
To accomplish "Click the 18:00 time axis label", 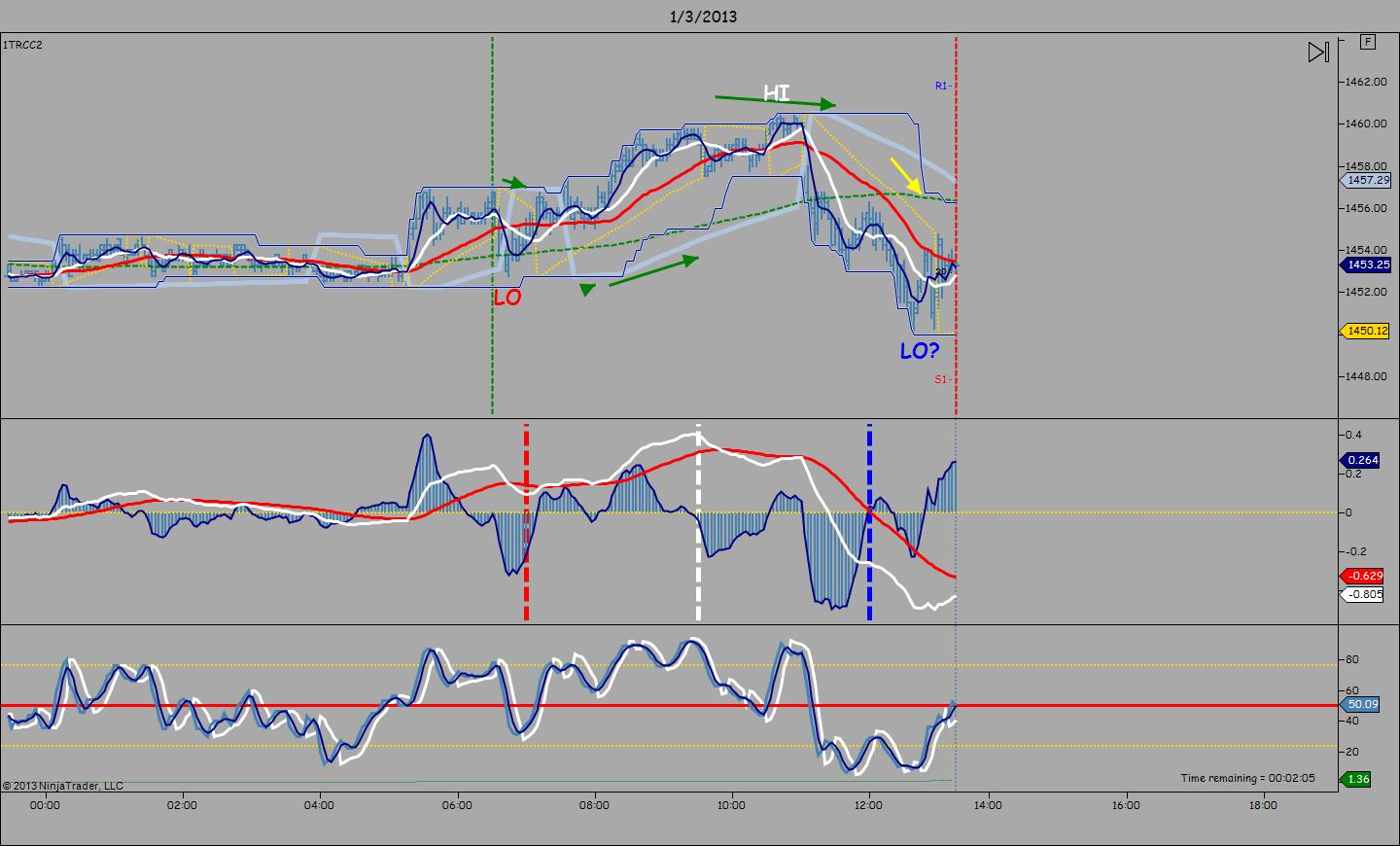I will coord(1263,805).
